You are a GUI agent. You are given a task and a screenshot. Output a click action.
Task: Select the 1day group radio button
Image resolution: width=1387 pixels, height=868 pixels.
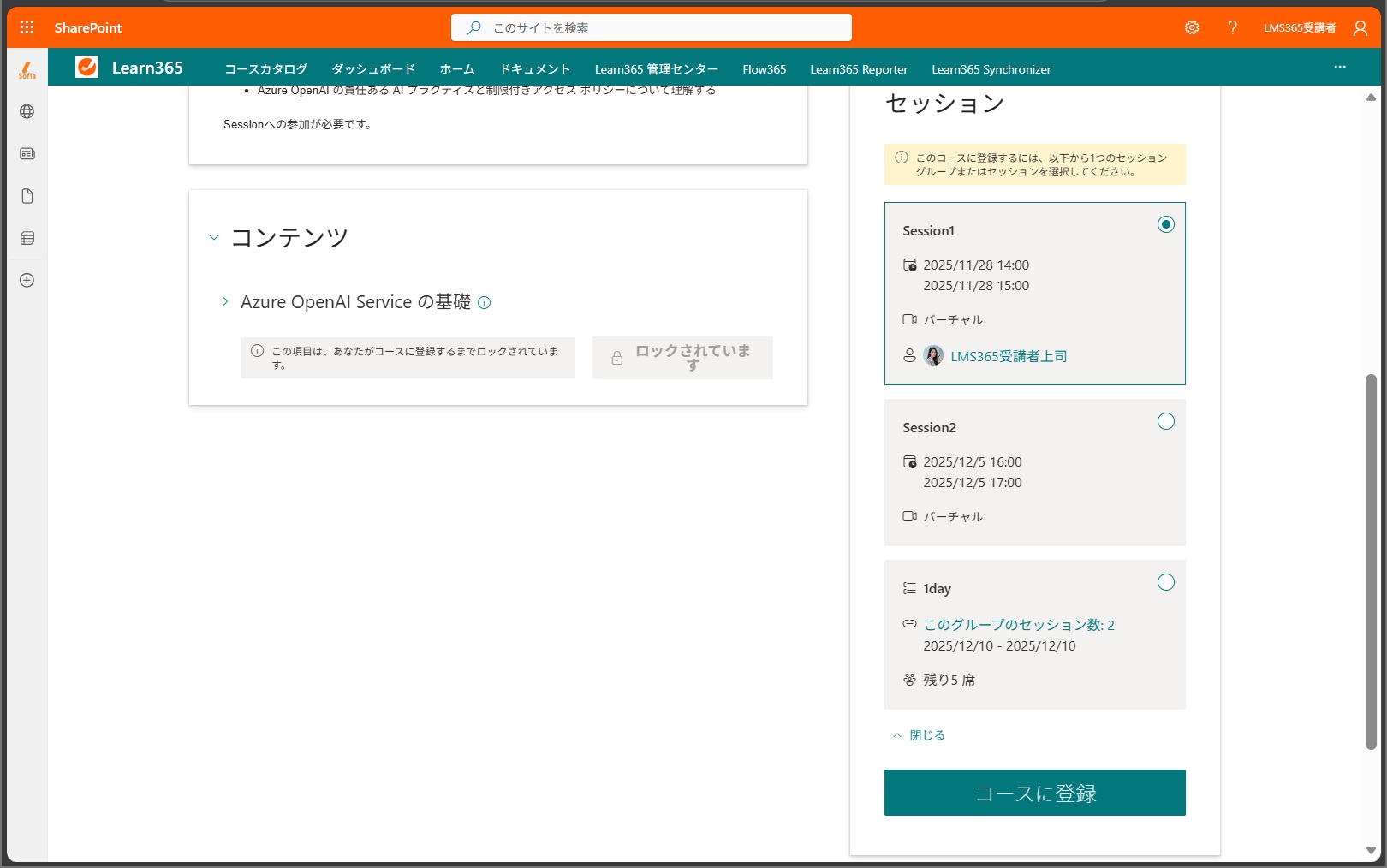pyautogui.click(x=1166, y=582)
